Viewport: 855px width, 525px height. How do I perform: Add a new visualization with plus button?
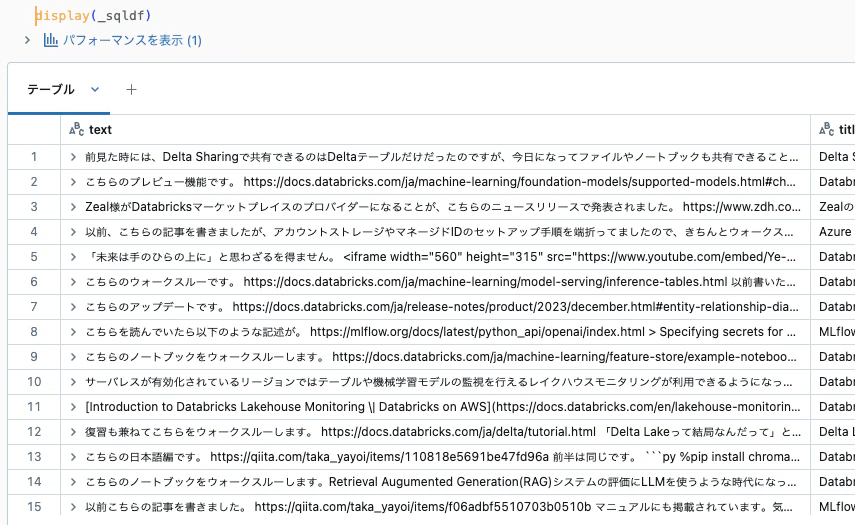(x=131, y=89)
